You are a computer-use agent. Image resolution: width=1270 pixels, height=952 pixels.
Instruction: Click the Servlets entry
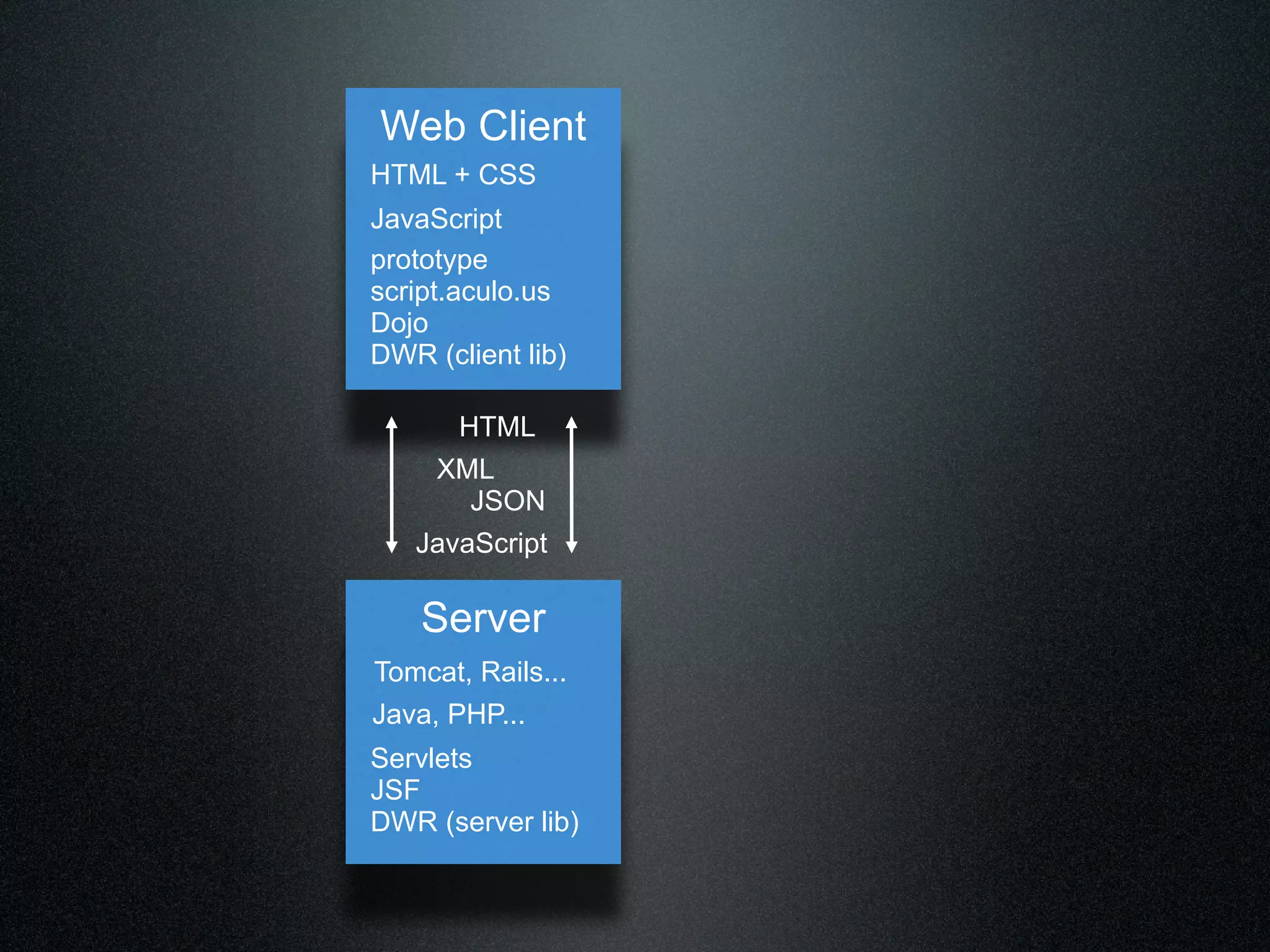pyautogui.click(x=421, y=759)
